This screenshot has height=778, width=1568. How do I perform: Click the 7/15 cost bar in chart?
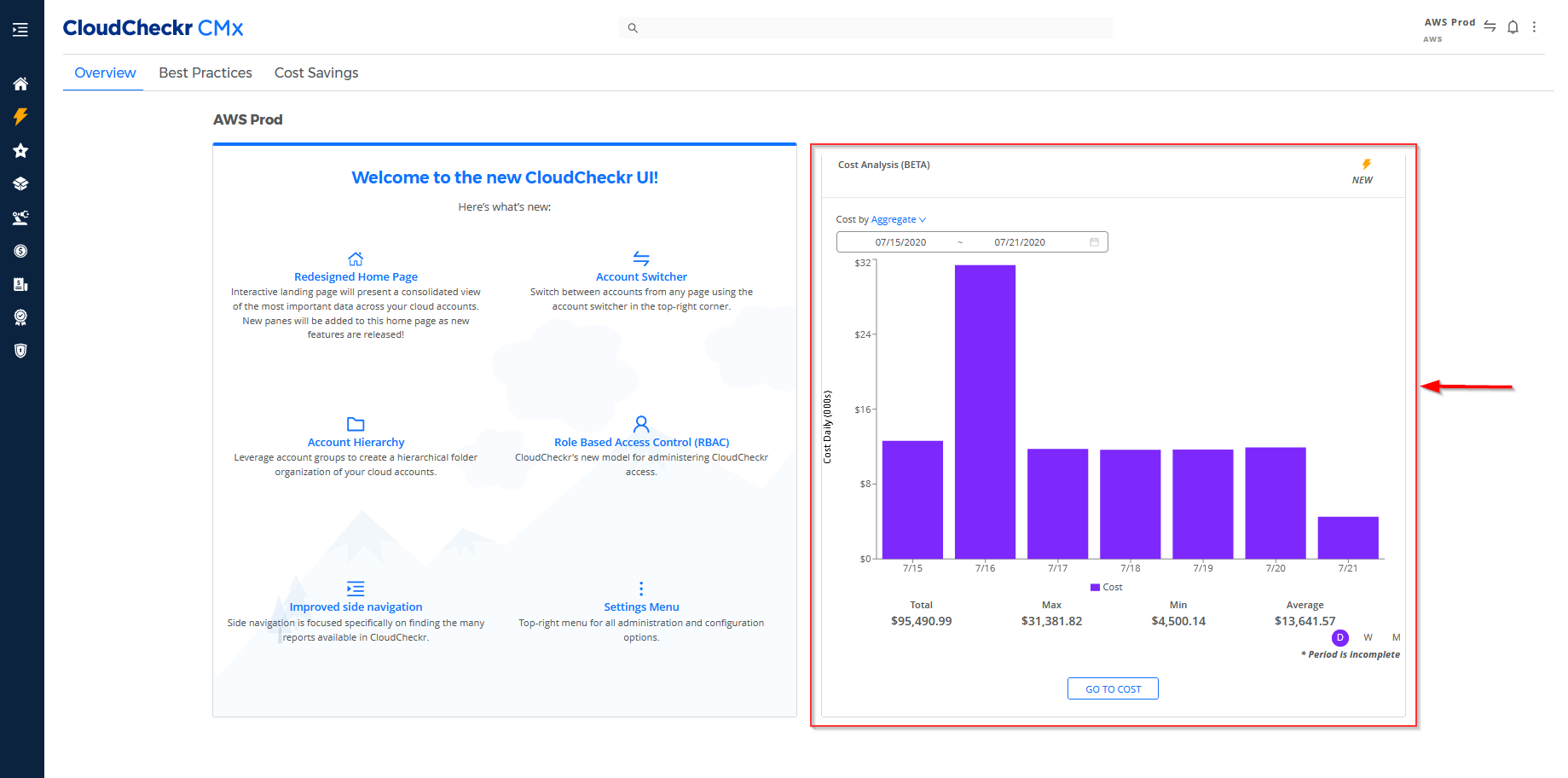pyautogui.click(x=912, y=500)
